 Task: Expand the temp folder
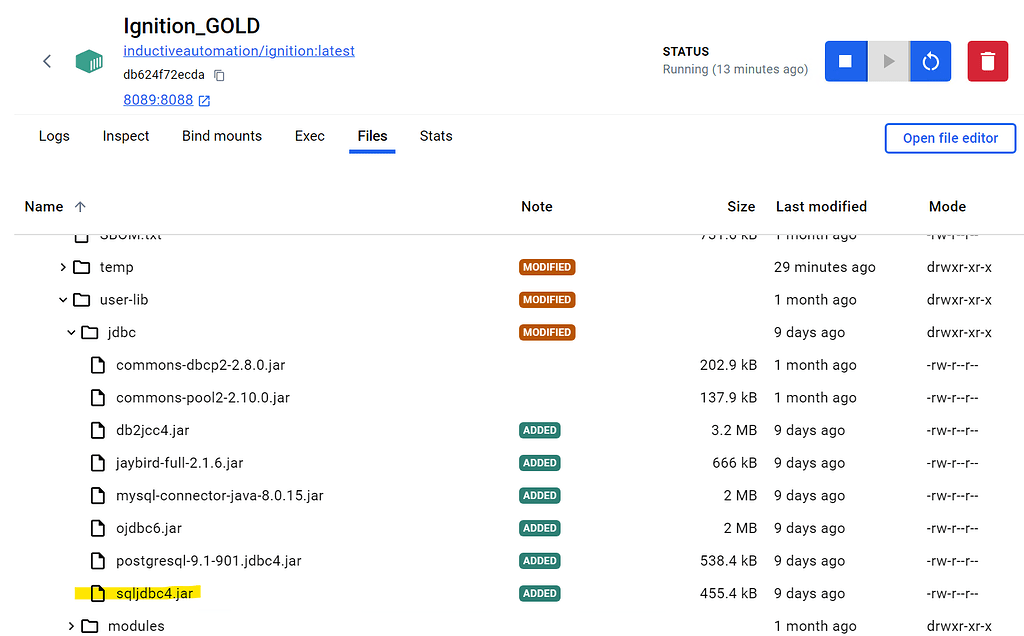tap(63, 267)
